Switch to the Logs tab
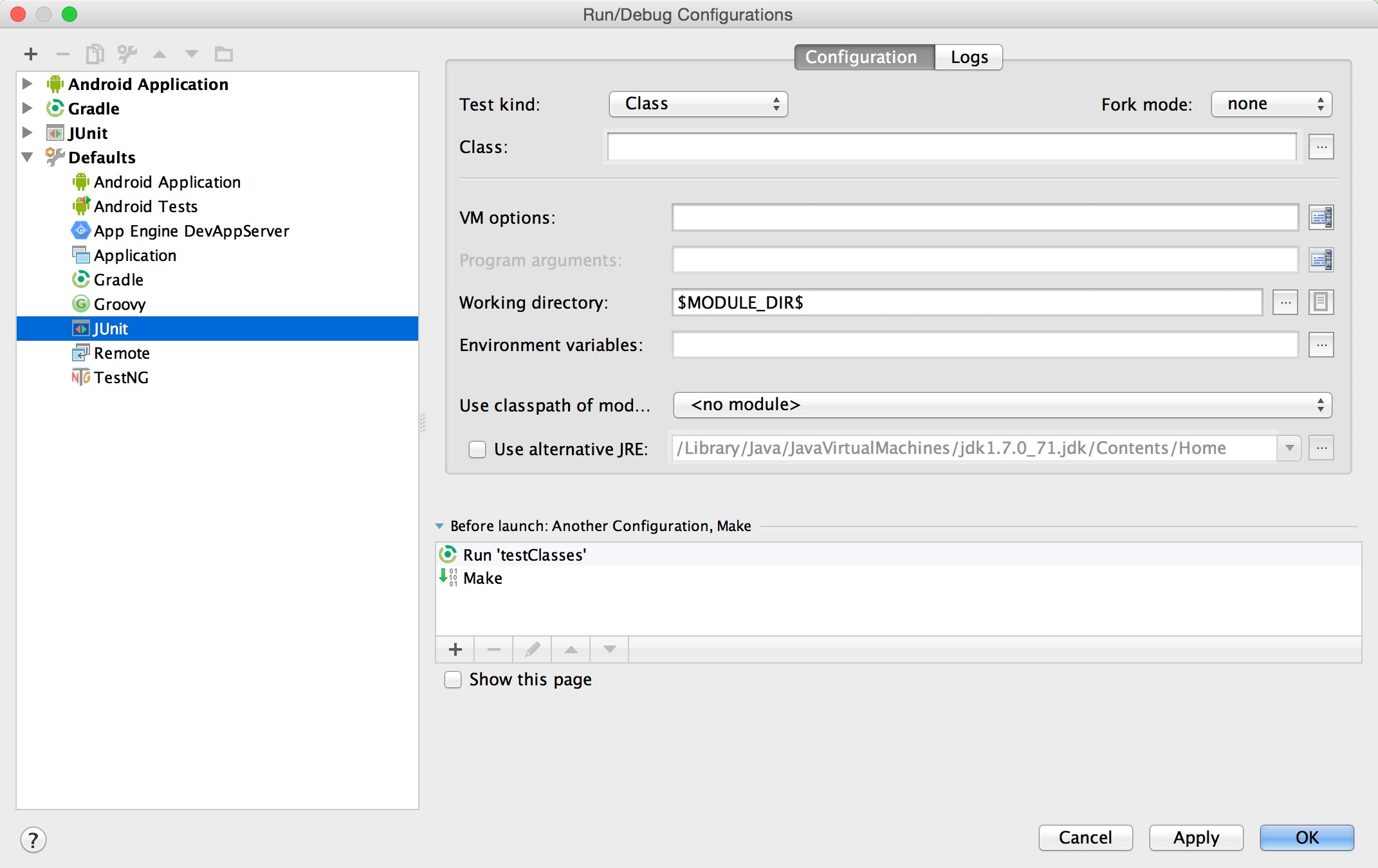This screenshot has height=868, width=1378. coord(968,57)
